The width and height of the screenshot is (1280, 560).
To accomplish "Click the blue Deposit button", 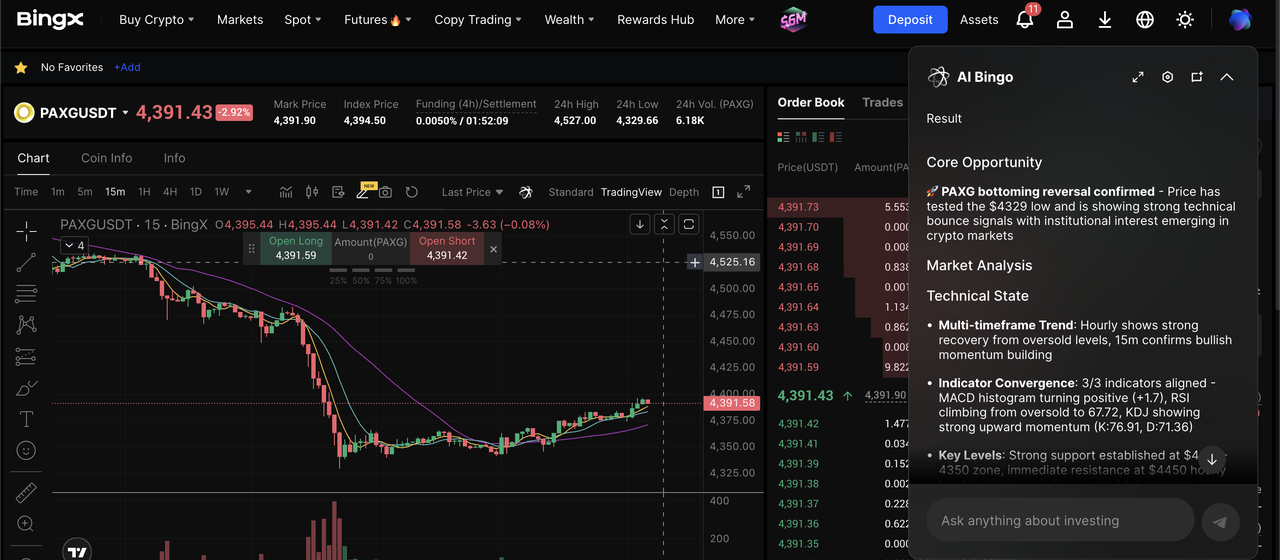I will [909, 20].
